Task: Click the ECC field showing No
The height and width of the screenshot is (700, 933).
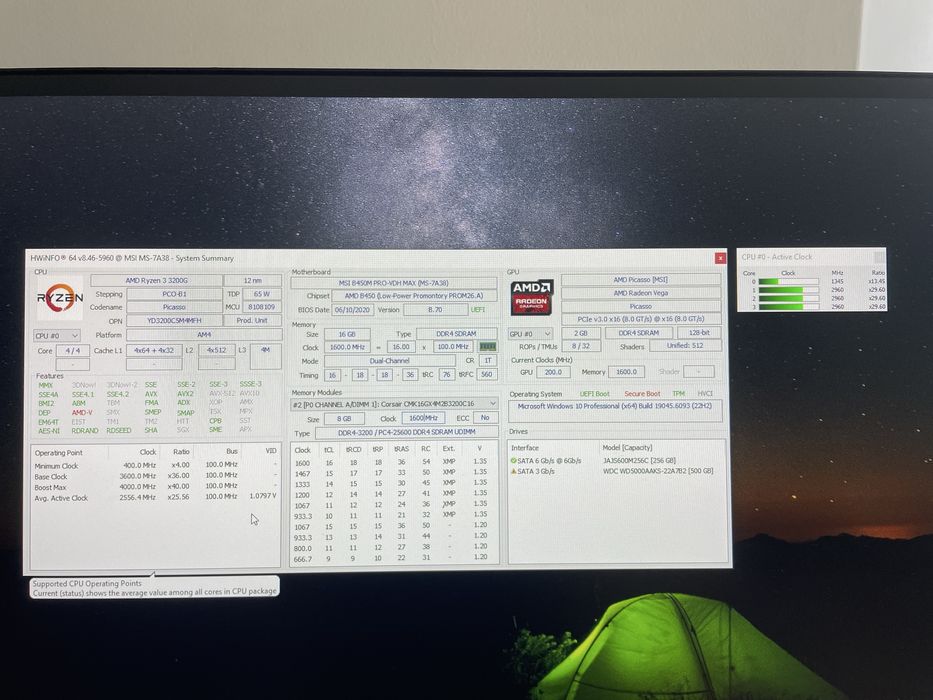Action: pyautogui.click(x=486, y=418)
